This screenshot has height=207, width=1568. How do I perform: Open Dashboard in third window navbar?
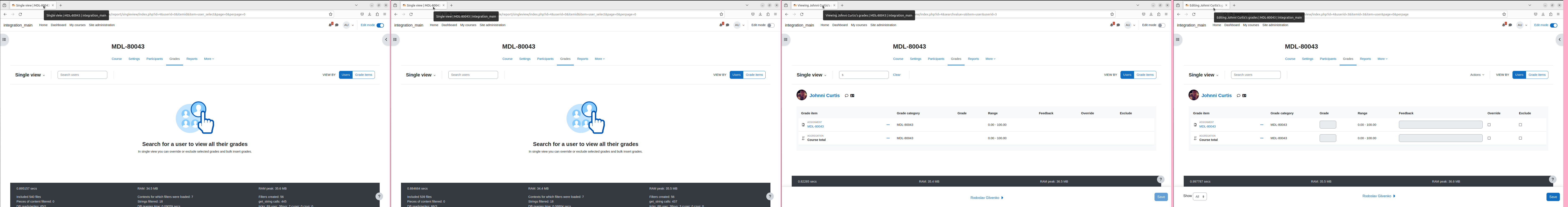pos(840,25)
